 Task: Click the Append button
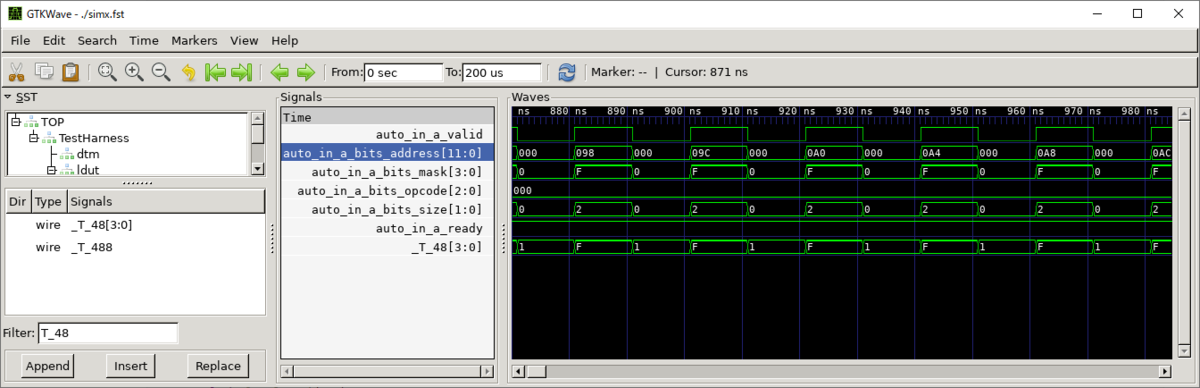pos(48,365)
